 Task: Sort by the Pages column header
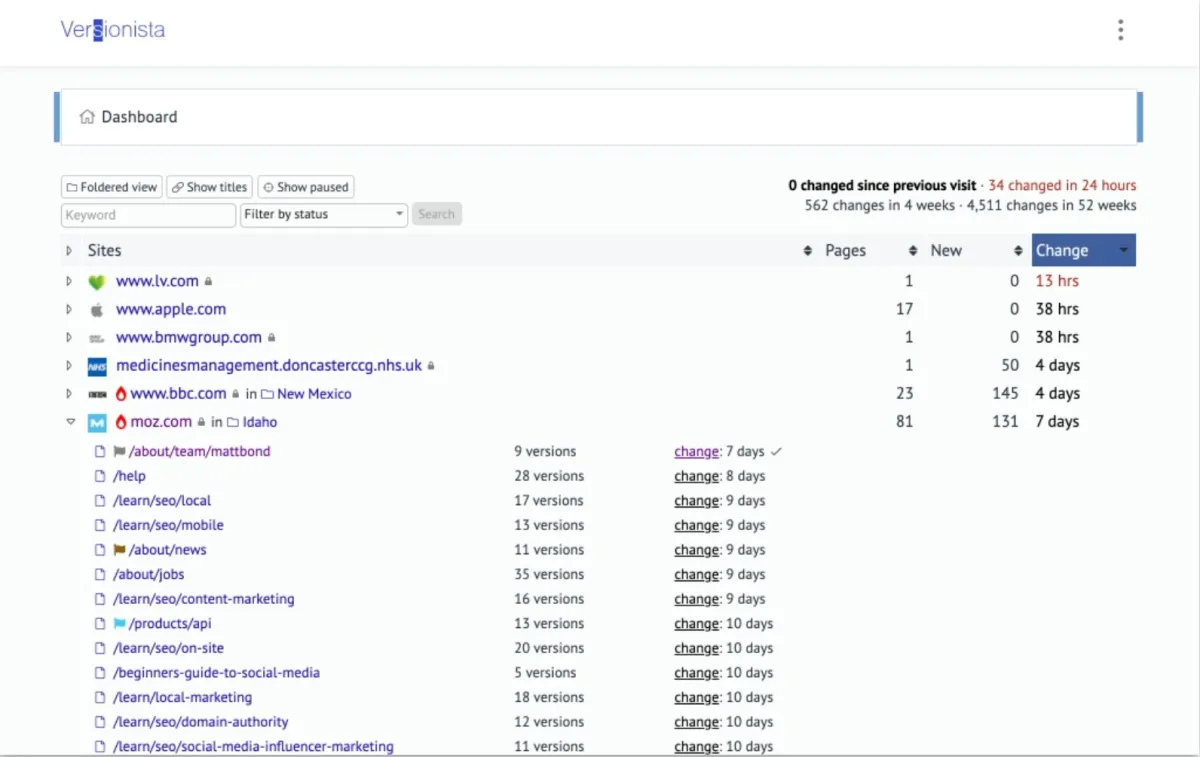[x=845, y=251]
